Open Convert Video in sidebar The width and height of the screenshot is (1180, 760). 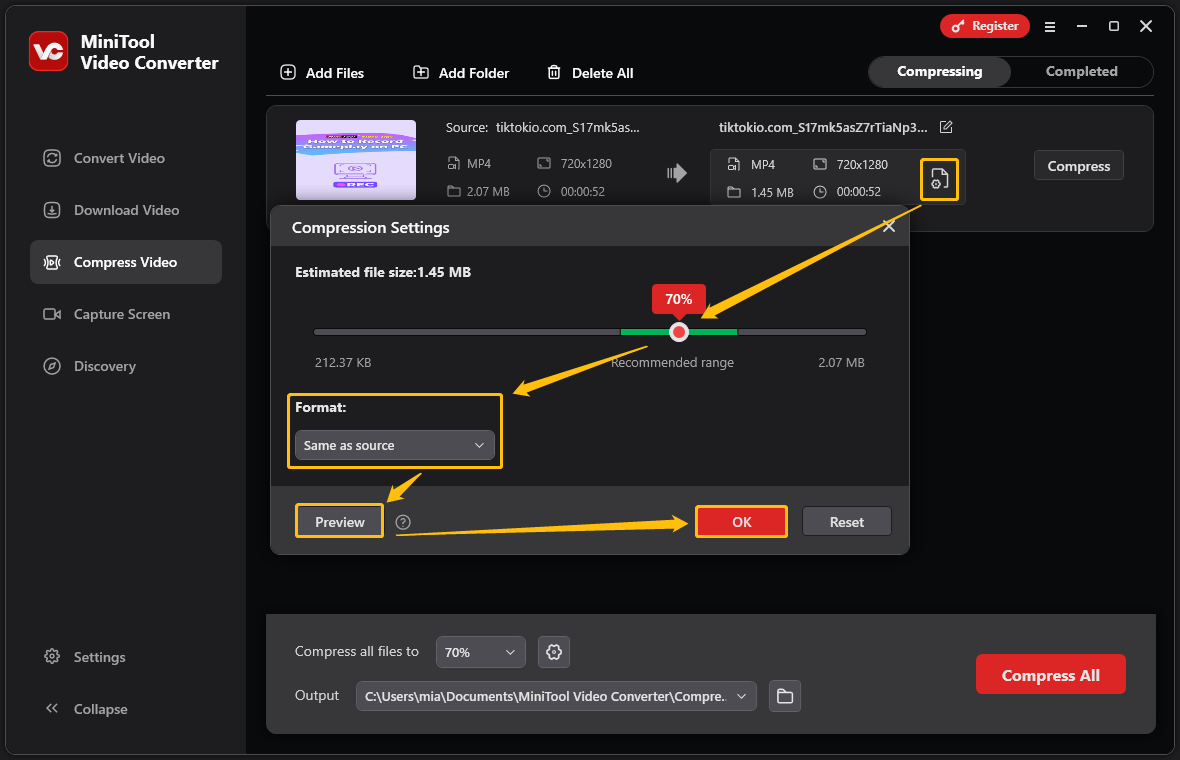point(126,158)
